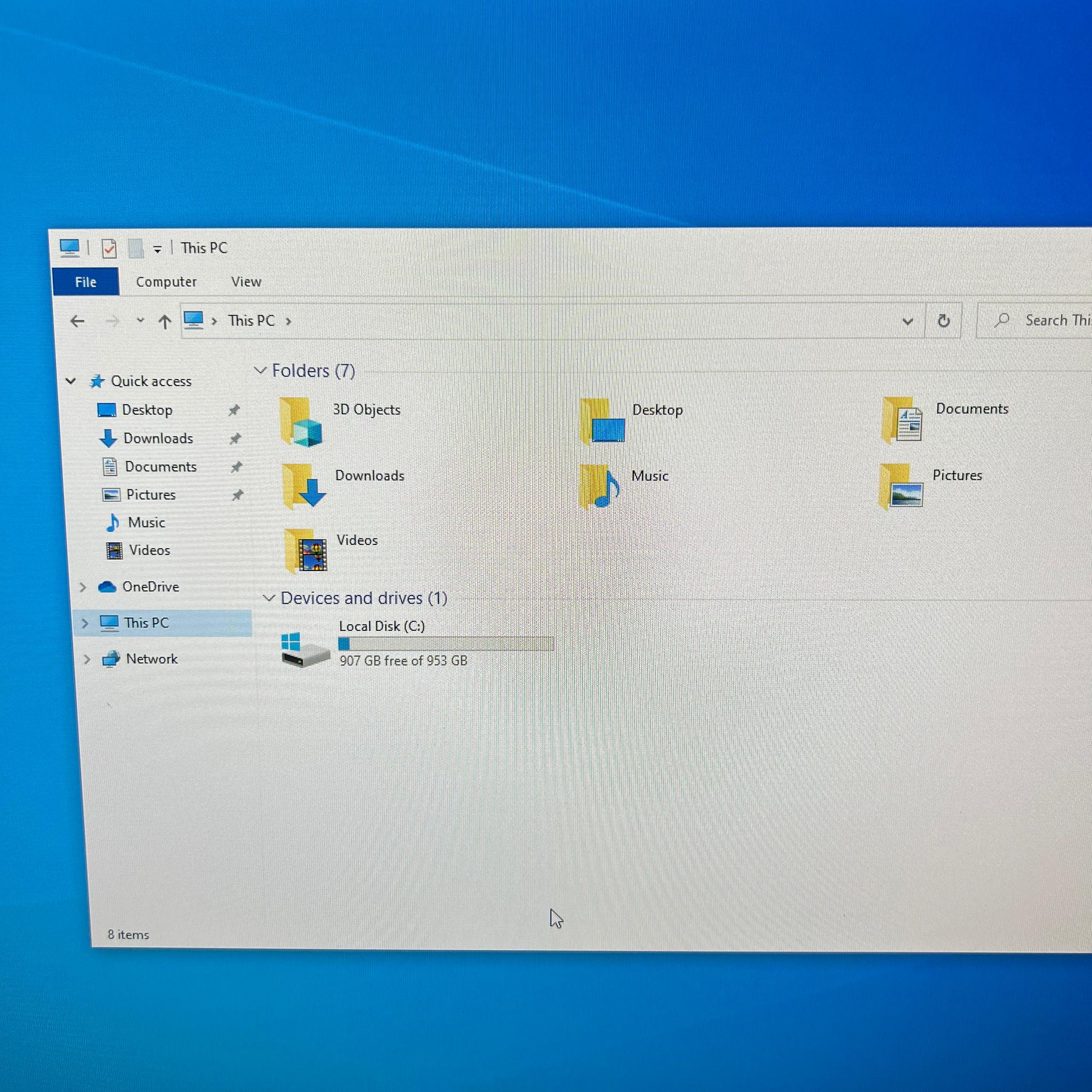Click the Local Disk (C:) label
Image resolution: width=1092 pixels, height=1092 pixels.
(x=382, y=625)
